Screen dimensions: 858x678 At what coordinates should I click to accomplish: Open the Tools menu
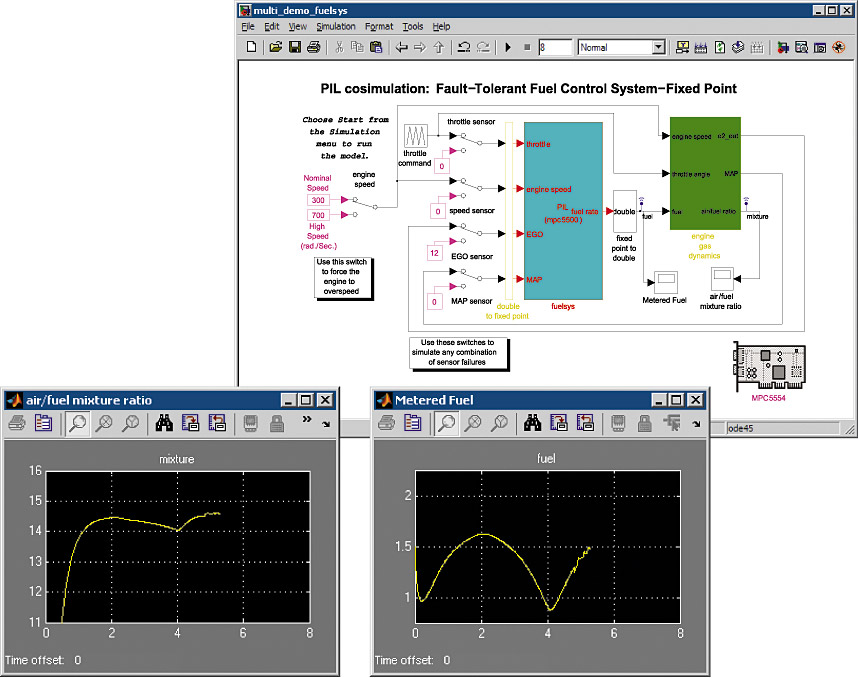click(413, 26)
